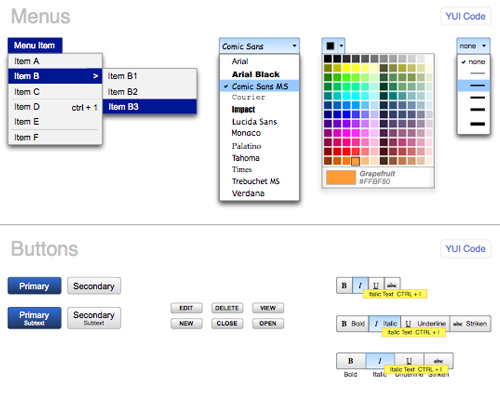The height and width of the screenshot is (396, 500).
Task: Select the checked 'none' line style option
Action: tap(473, 62)
